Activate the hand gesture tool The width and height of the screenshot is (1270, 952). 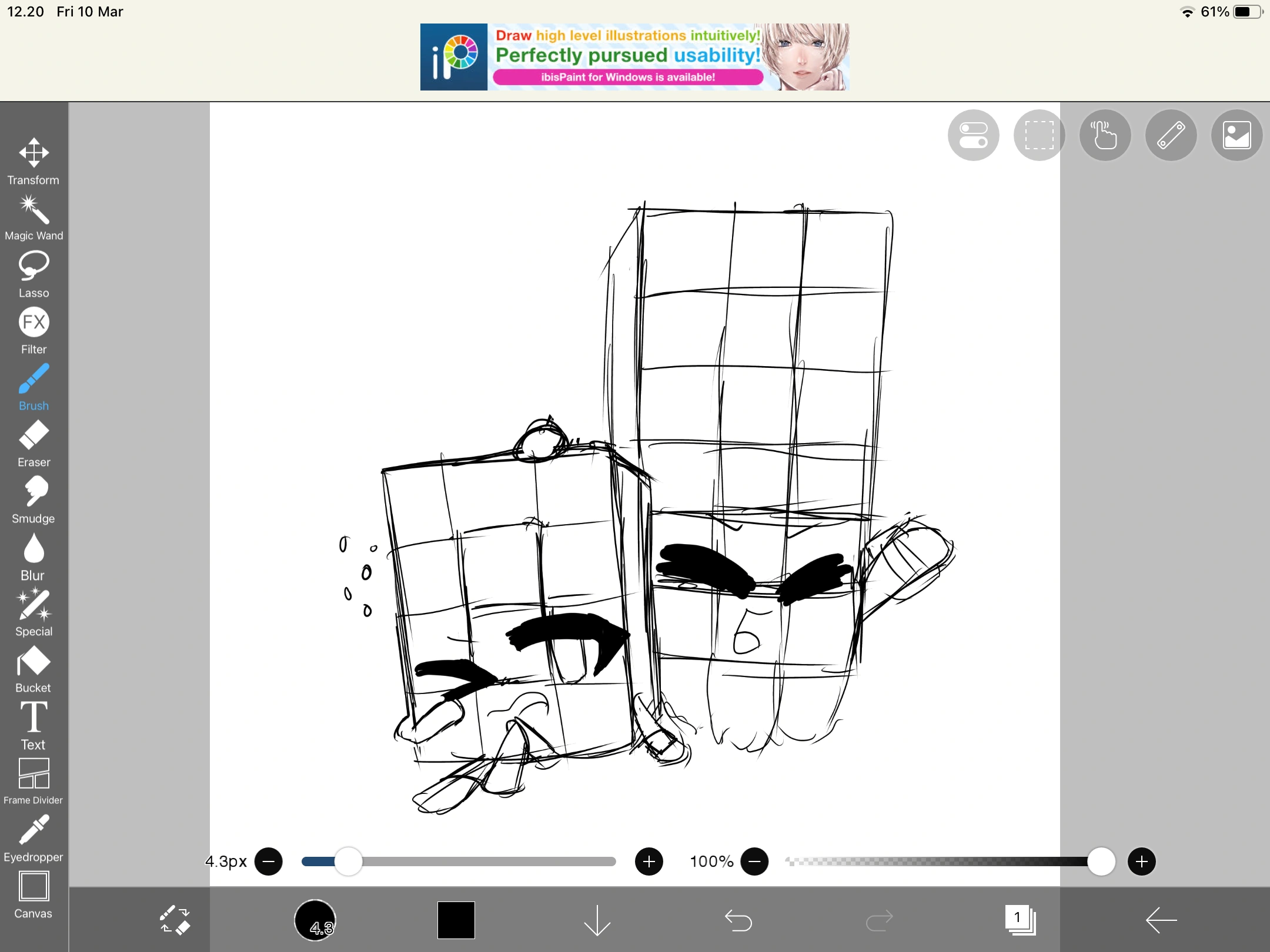[1105, 135]
